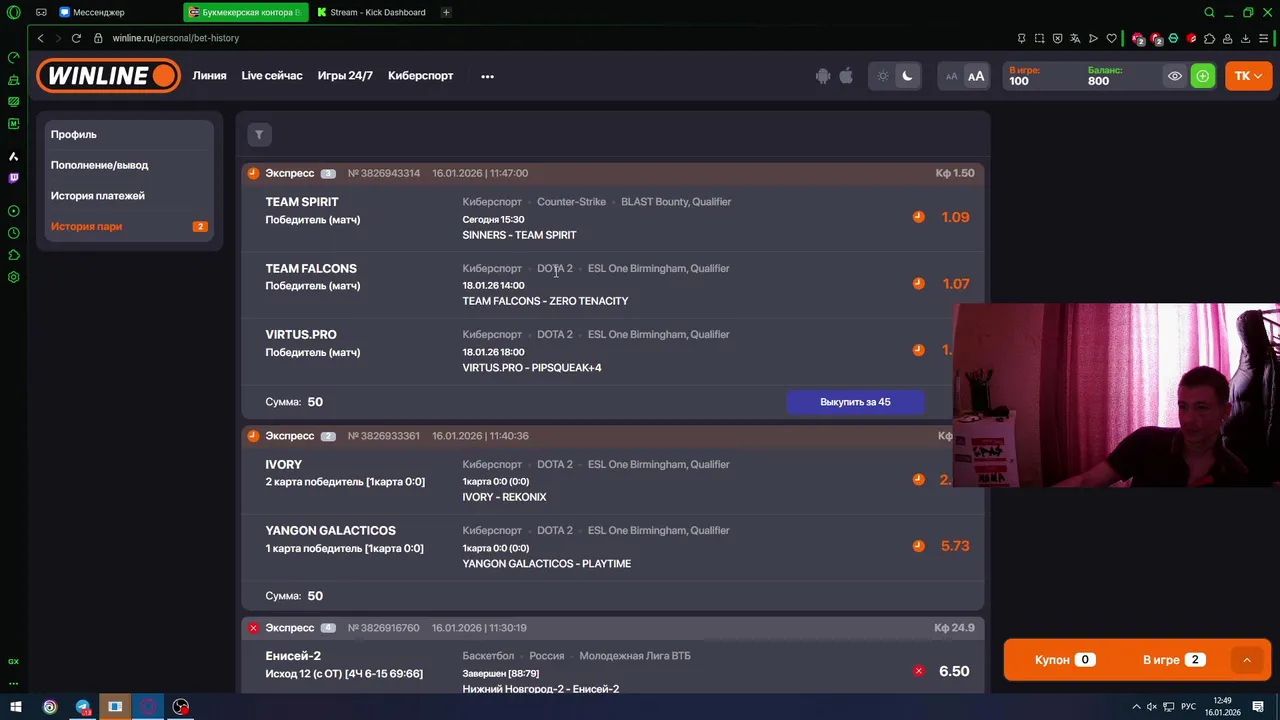Open the browser tab search icon

click(1209, 12)
